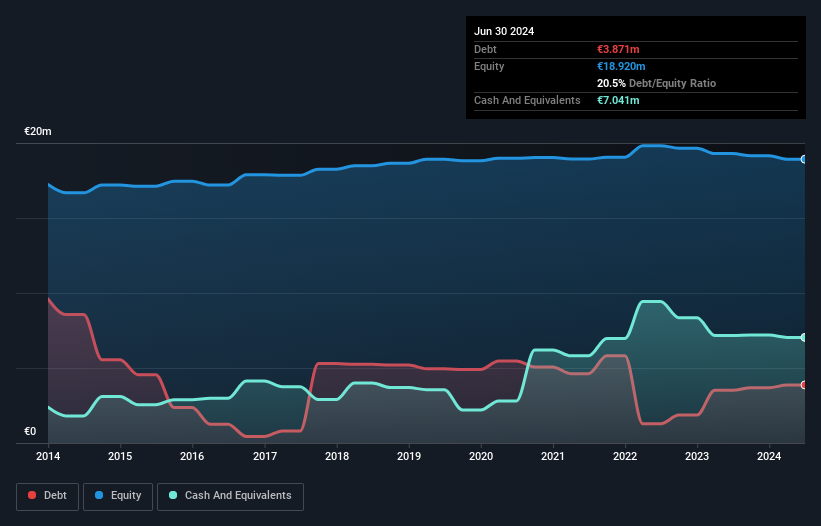Click the €3.871m debt value
The width and height of the screenshot is (821, 526).
click(618, 49)
